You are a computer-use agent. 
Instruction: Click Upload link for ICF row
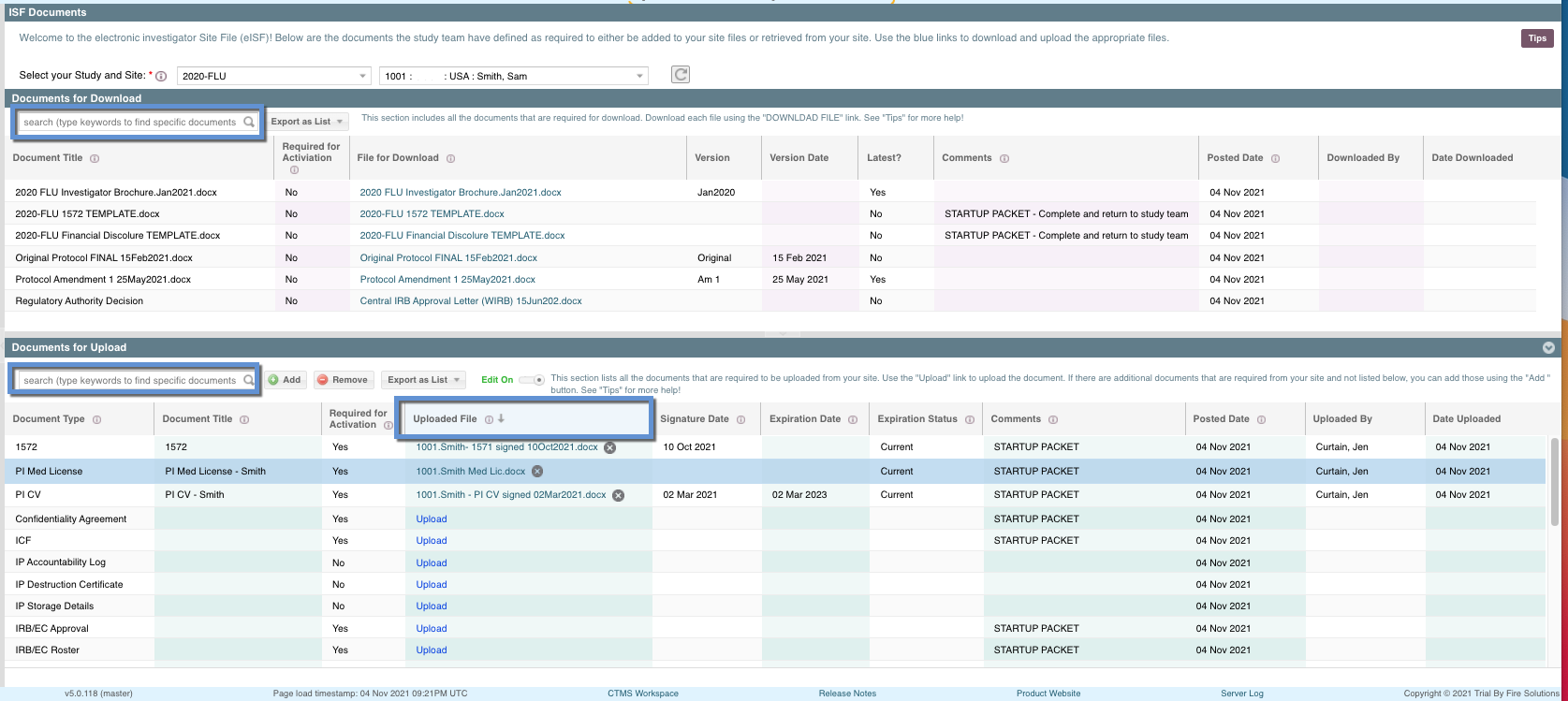point(432,540)
